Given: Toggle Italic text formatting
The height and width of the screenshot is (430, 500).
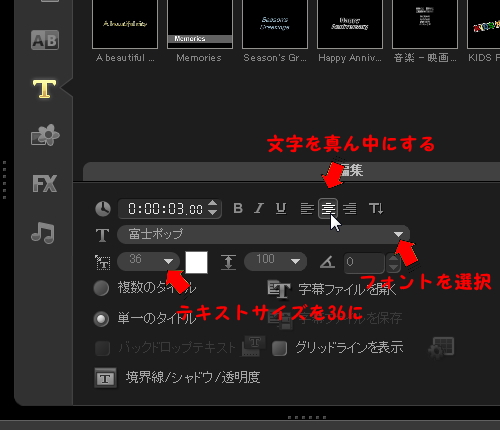Looking at the screenshot, I should point(259,208).
